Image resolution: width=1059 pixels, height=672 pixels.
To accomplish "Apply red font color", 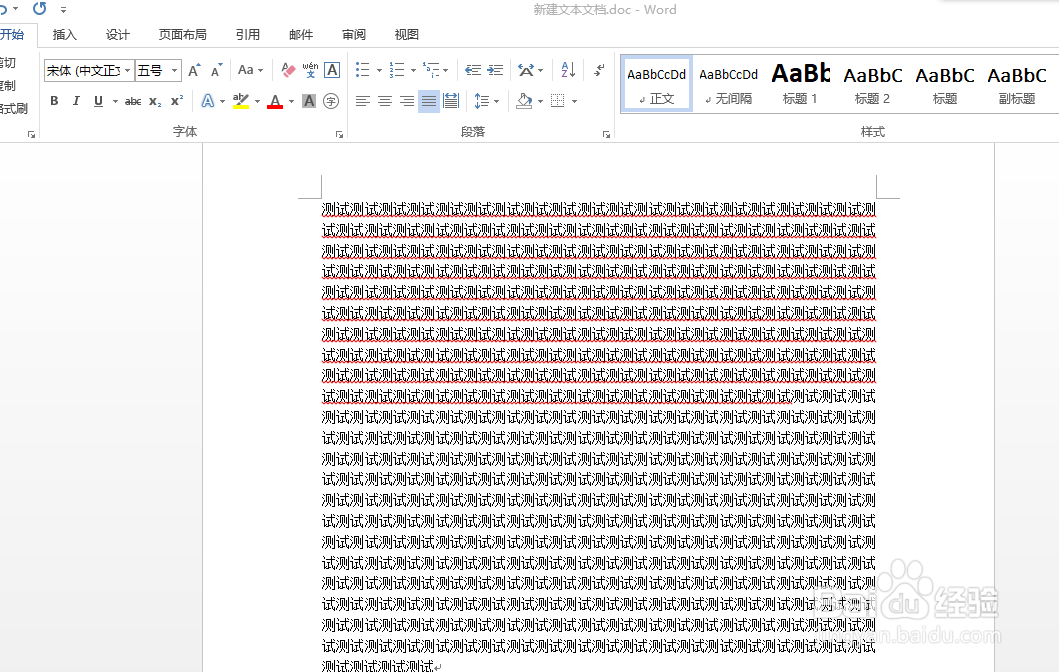I will coord(275,101).
